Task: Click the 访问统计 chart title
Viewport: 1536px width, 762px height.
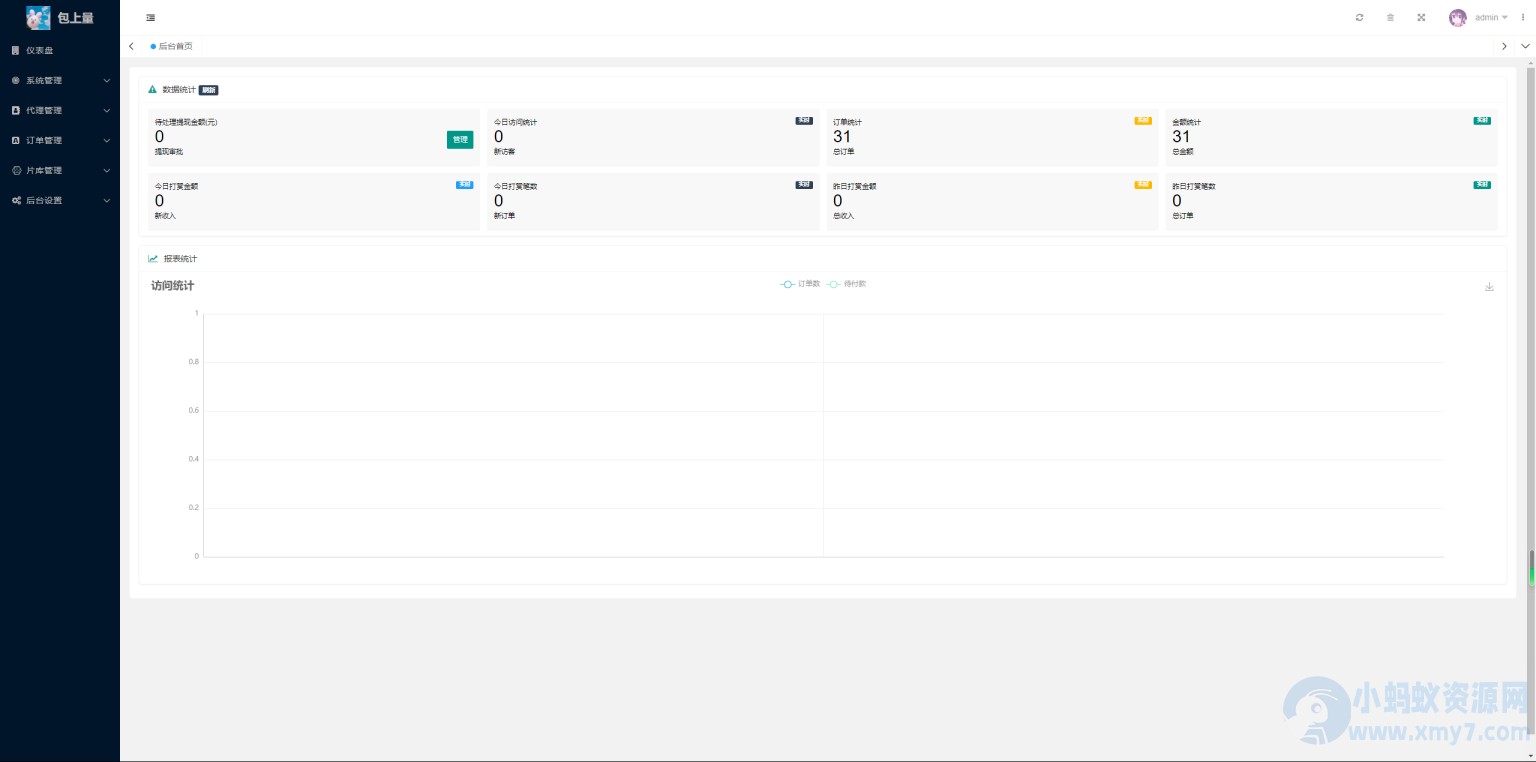Action: 172,286
